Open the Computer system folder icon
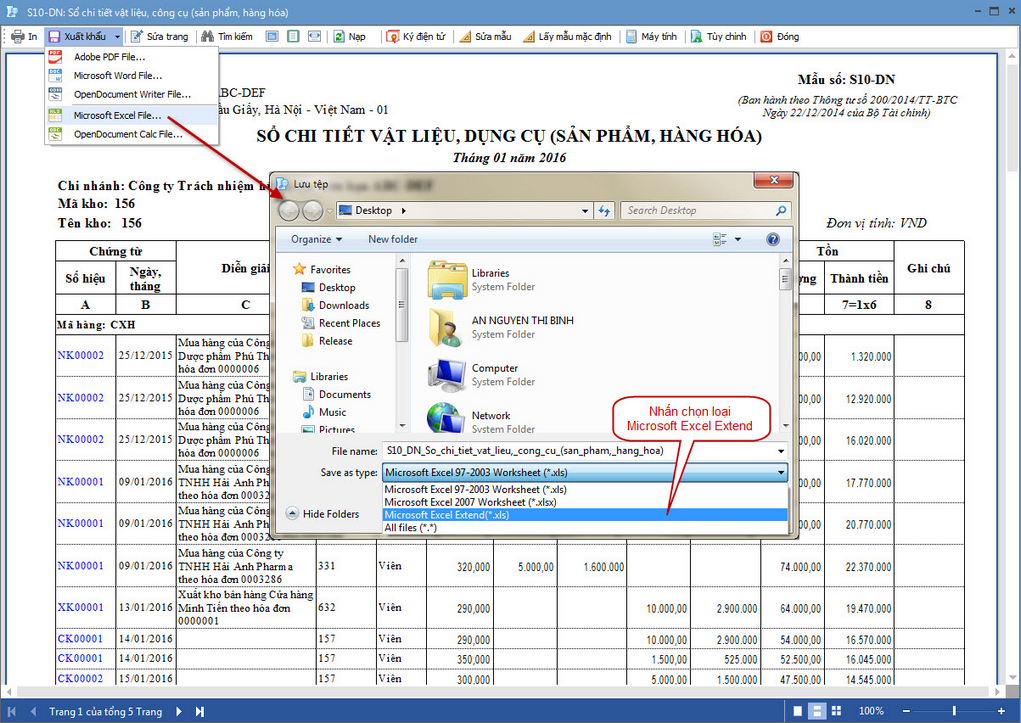This screenshot has width=1021, height=723. click(x=447, y=375)
